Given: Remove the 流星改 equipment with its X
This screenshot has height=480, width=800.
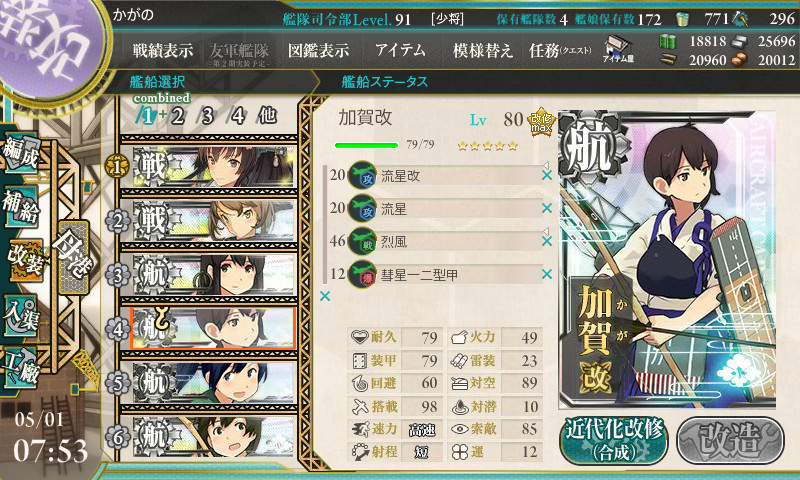Looking at the screenshot, I should tap(547, 175).
